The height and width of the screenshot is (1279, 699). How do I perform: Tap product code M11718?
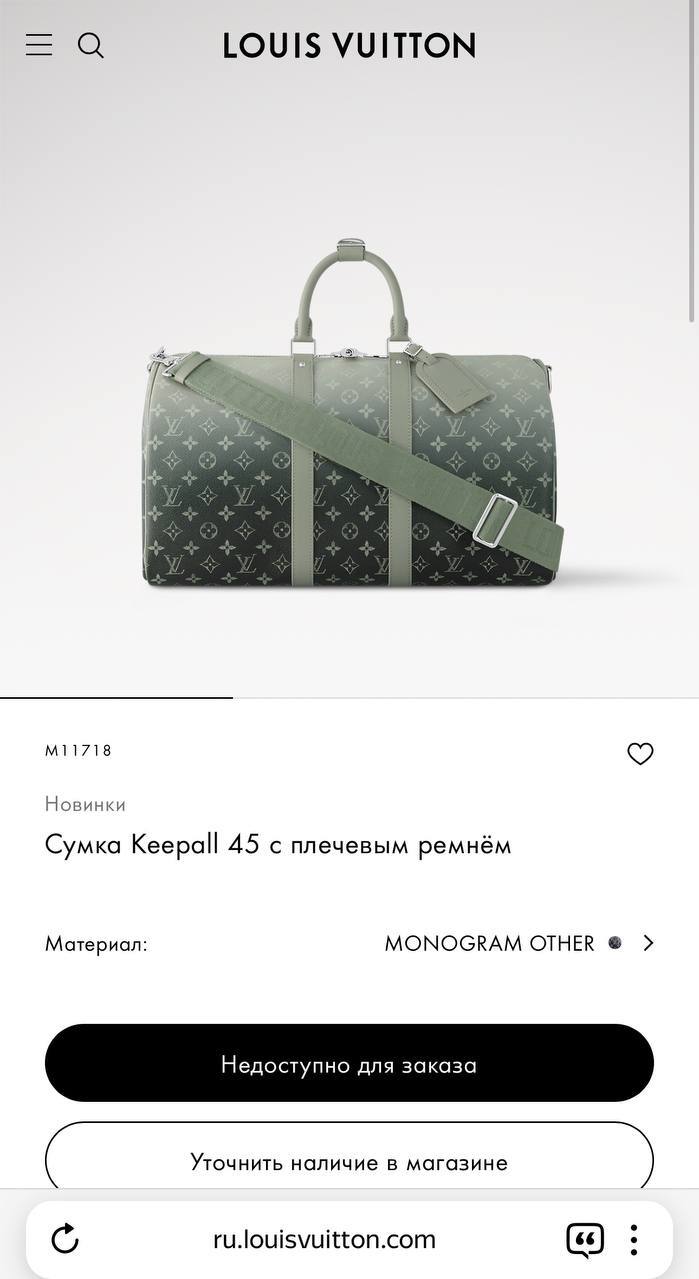click(x=78, y=750)
